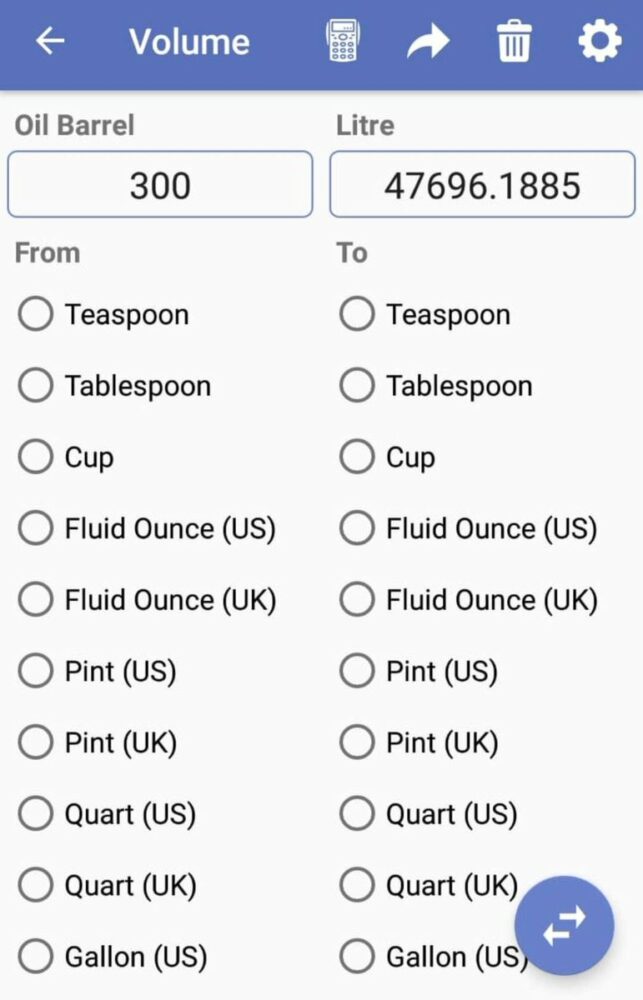Open settings via the gear icon
The height and width of the screenshot is (1000, 643).
pyautogui.click(x=600, y=41)
